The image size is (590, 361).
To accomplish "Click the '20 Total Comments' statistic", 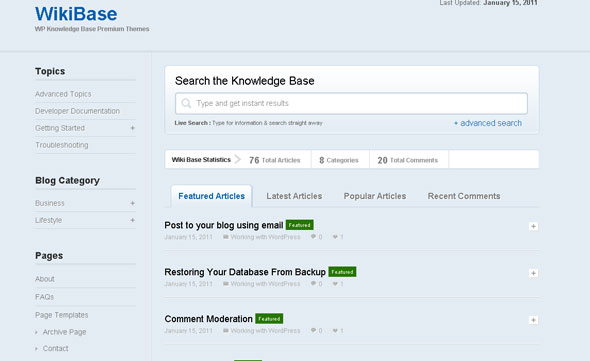I will [x=408, y=160].
